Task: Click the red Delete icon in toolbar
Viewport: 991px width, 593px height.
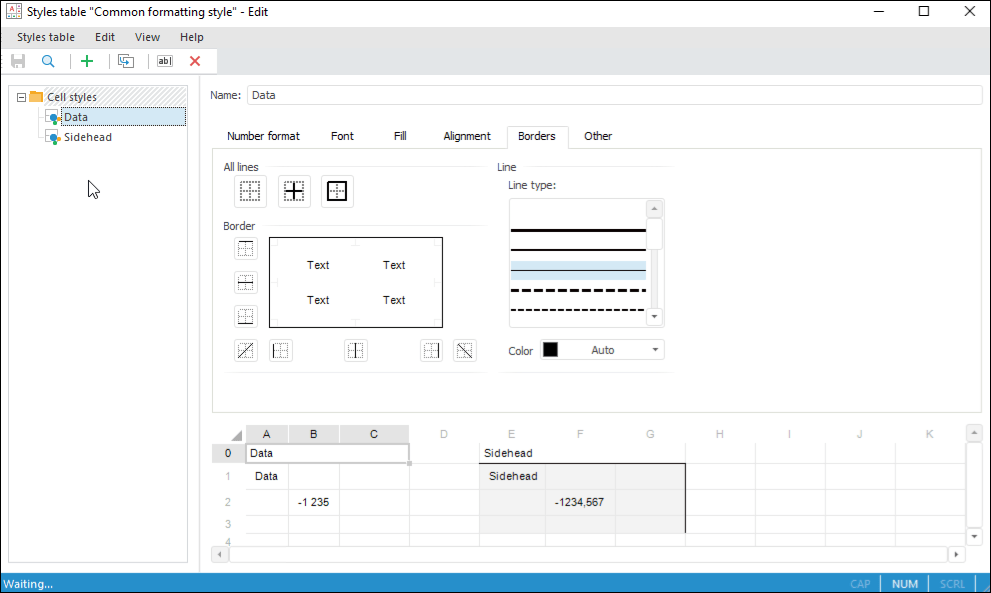Action: click(x=195, y=61)
